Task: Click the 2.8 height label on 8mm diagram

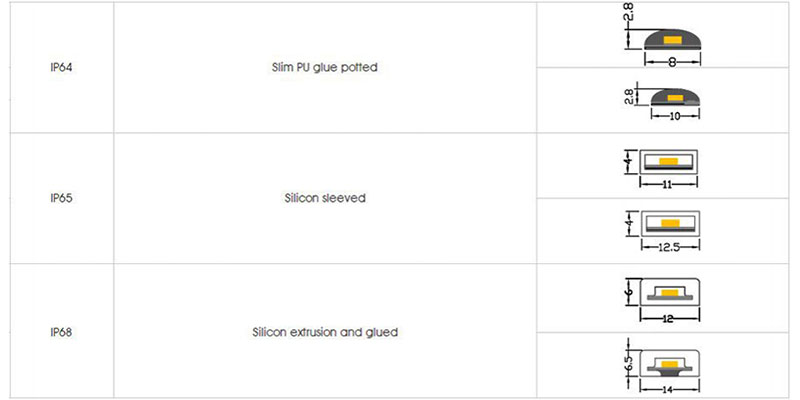Action: coord(630,12)
